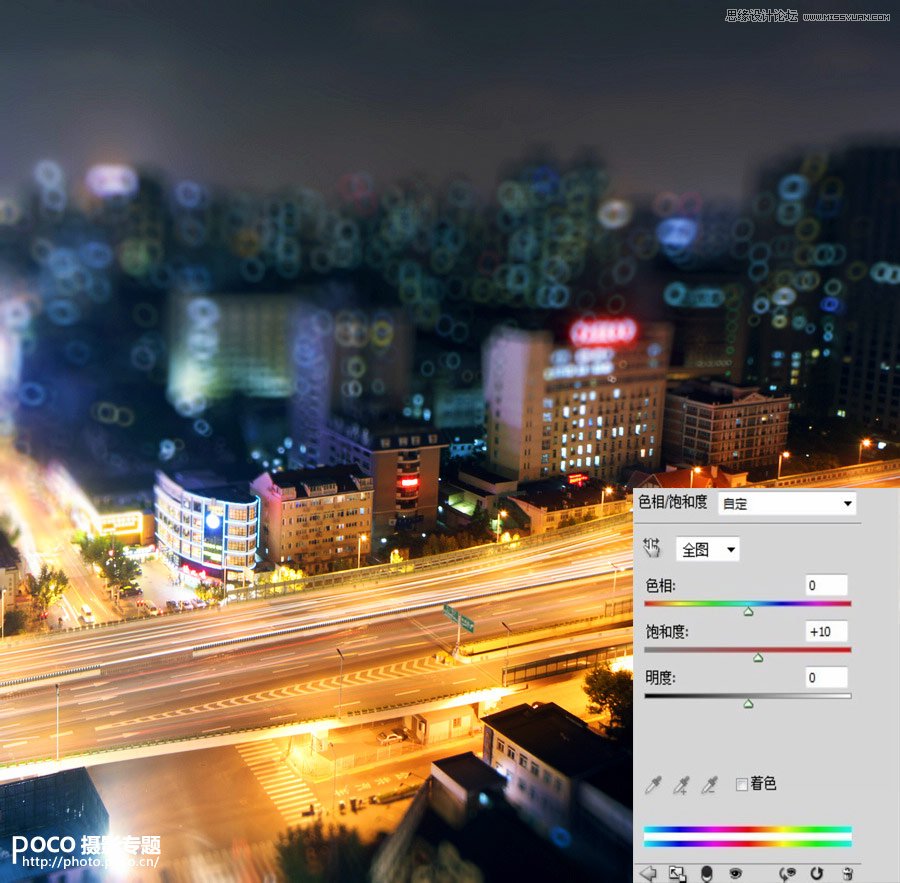Image resolution: width=900 pixels, height=883 pixels.
Task: Edit the 饱和度 value field showing +10
Action: tap(828, 630)
